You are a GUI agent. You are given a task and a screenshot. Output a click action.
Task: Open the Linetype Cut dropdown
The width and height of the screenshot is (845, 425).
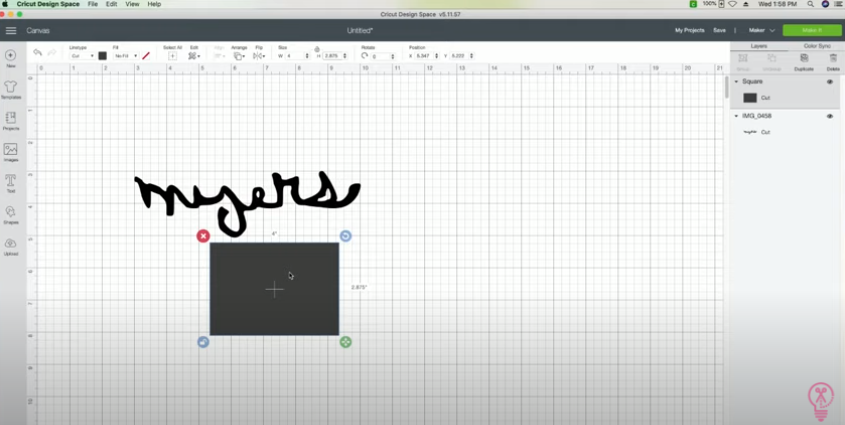pyautogui.click(x=82, y=56)
